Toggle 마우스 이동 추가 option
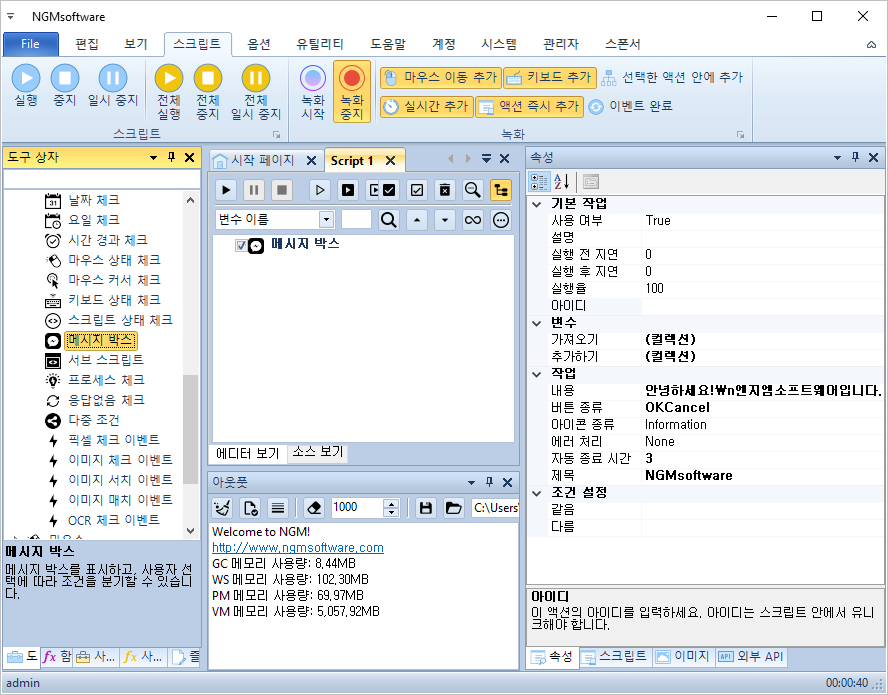The height and width of the screenshot is (695, 888). [x=441, y=78]
